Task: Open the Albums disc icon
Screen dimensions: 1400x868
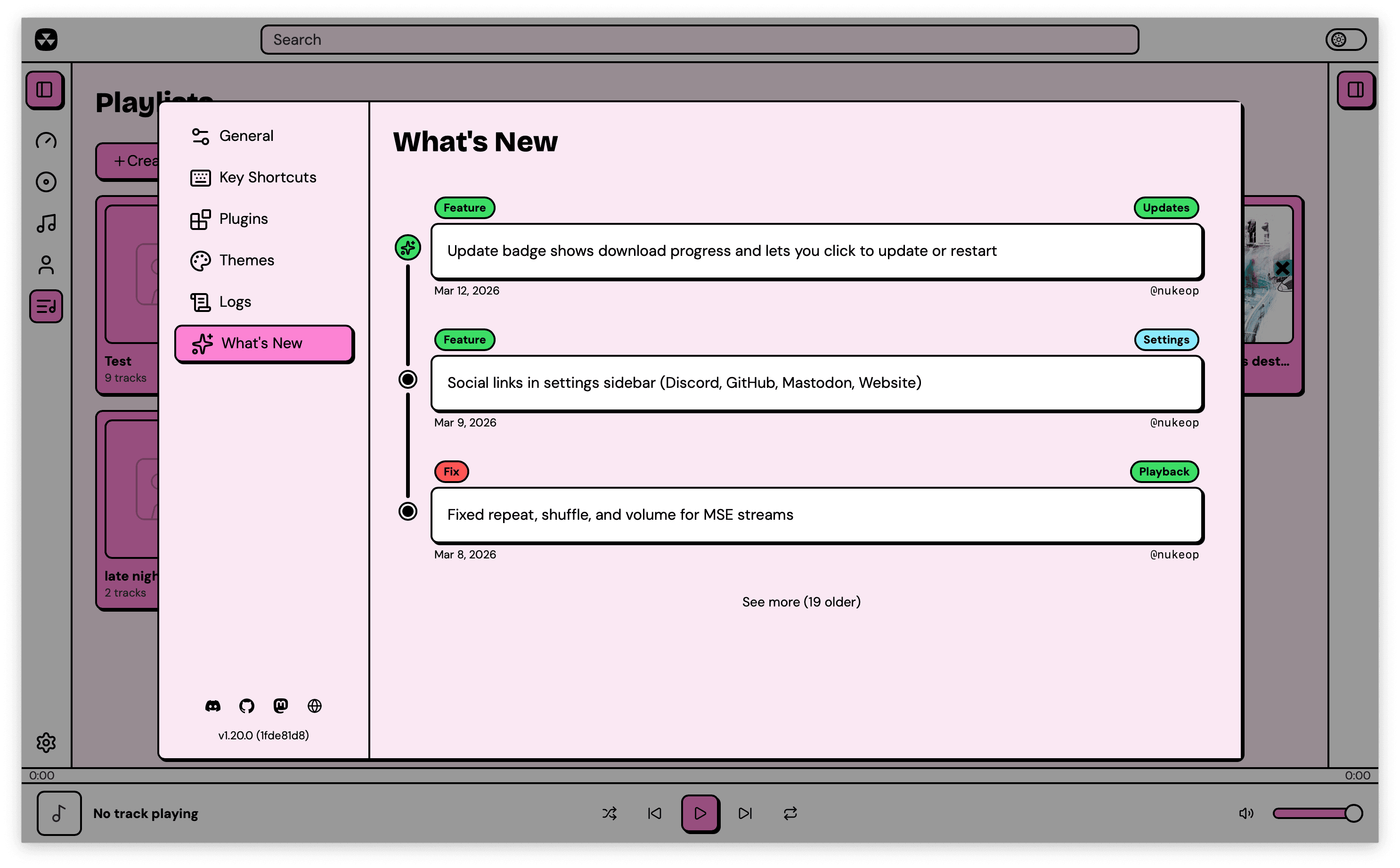Action: pyautogui.click(x=46, y=182)
